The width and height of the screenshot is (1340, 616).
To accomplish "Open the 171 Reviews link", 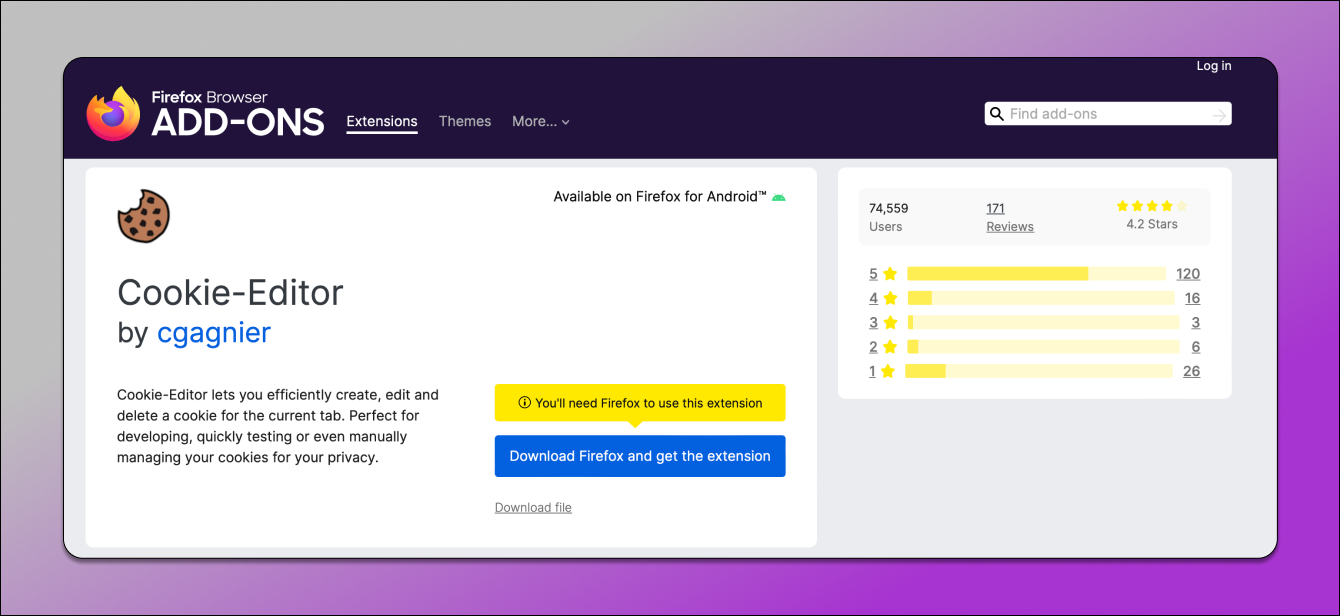I will pos(1010,217).
